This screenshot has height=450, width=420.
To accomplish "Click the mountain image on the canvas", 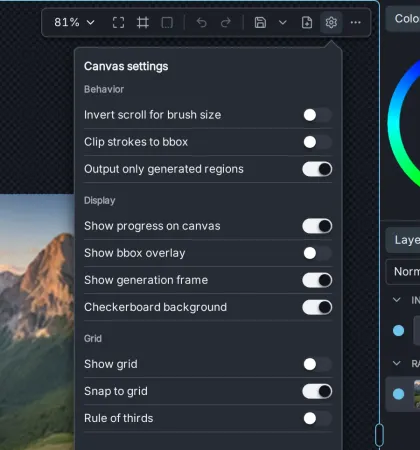I will coord(37,322).
